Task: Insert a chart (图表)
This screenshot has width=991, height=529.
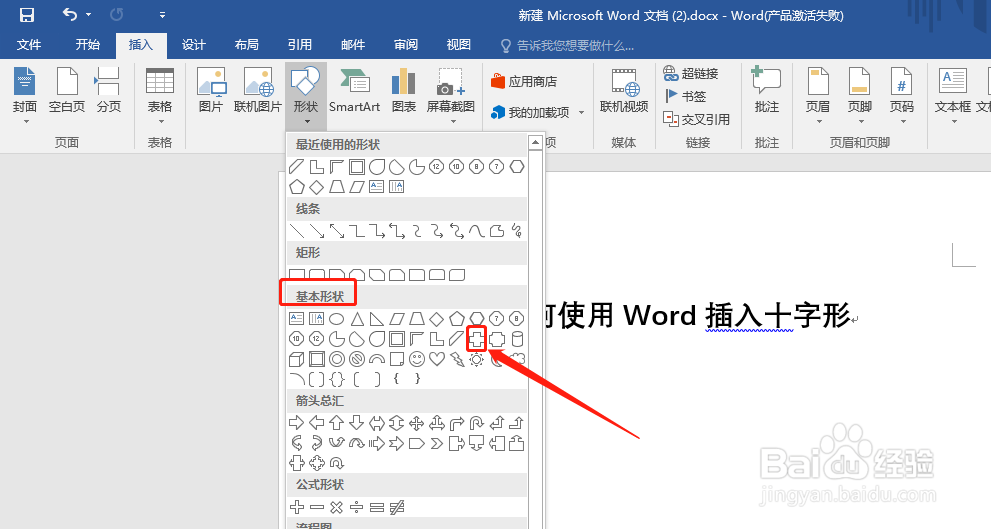Action: tap(403, 90)
